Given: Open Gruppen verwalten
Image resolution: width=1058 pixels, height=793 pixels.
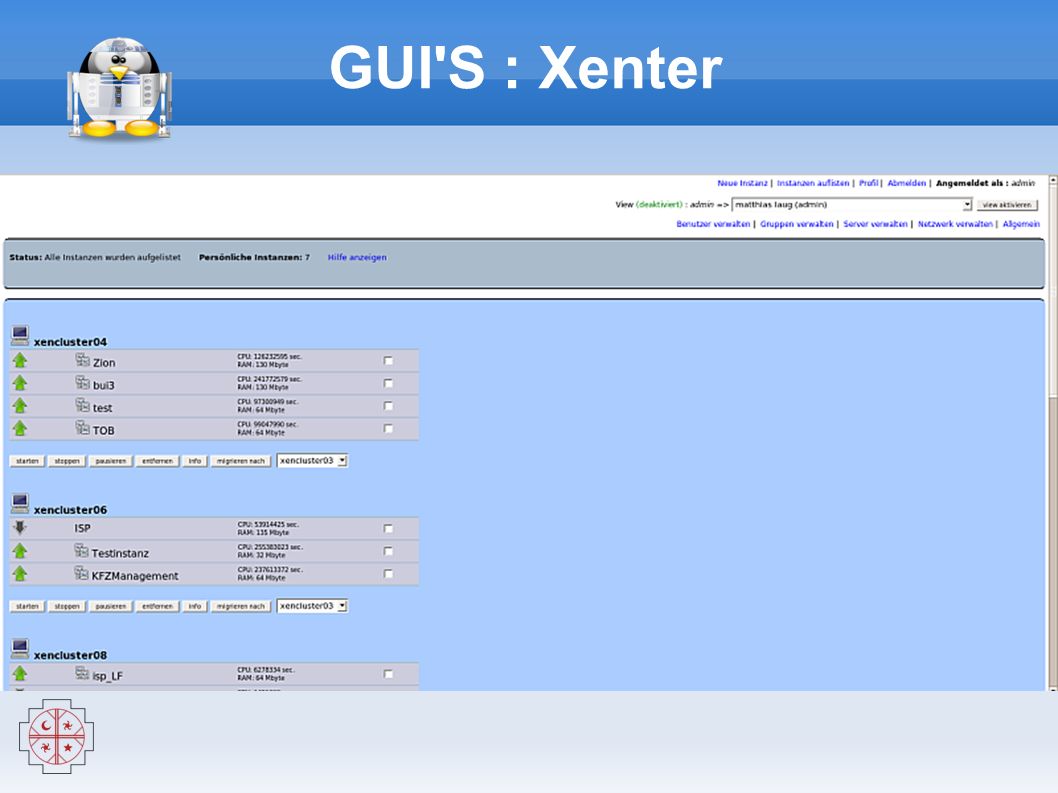Looking at the screenshot, I should coord(797,224).
